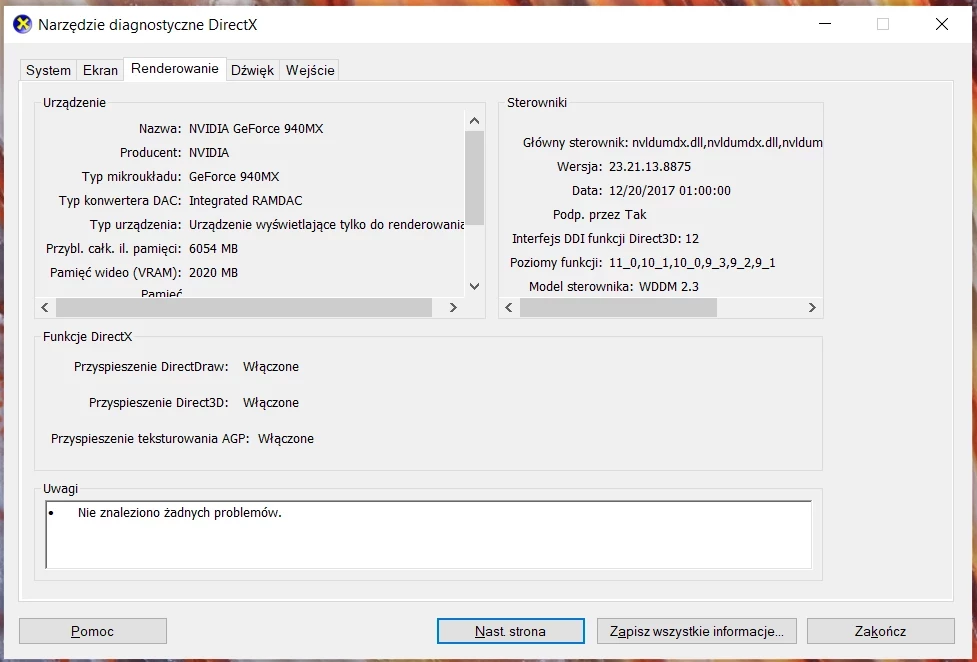Click scroll left arrow in Urządzenie panel

(x=45, y=307)
